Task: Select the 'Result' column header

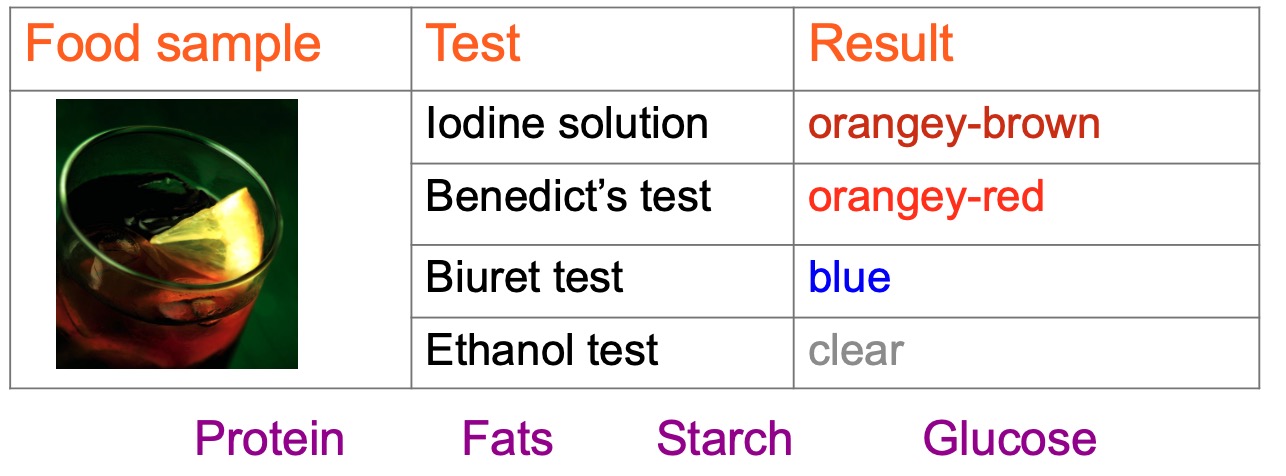Action: pyautogui.click(x=880, y=45)
